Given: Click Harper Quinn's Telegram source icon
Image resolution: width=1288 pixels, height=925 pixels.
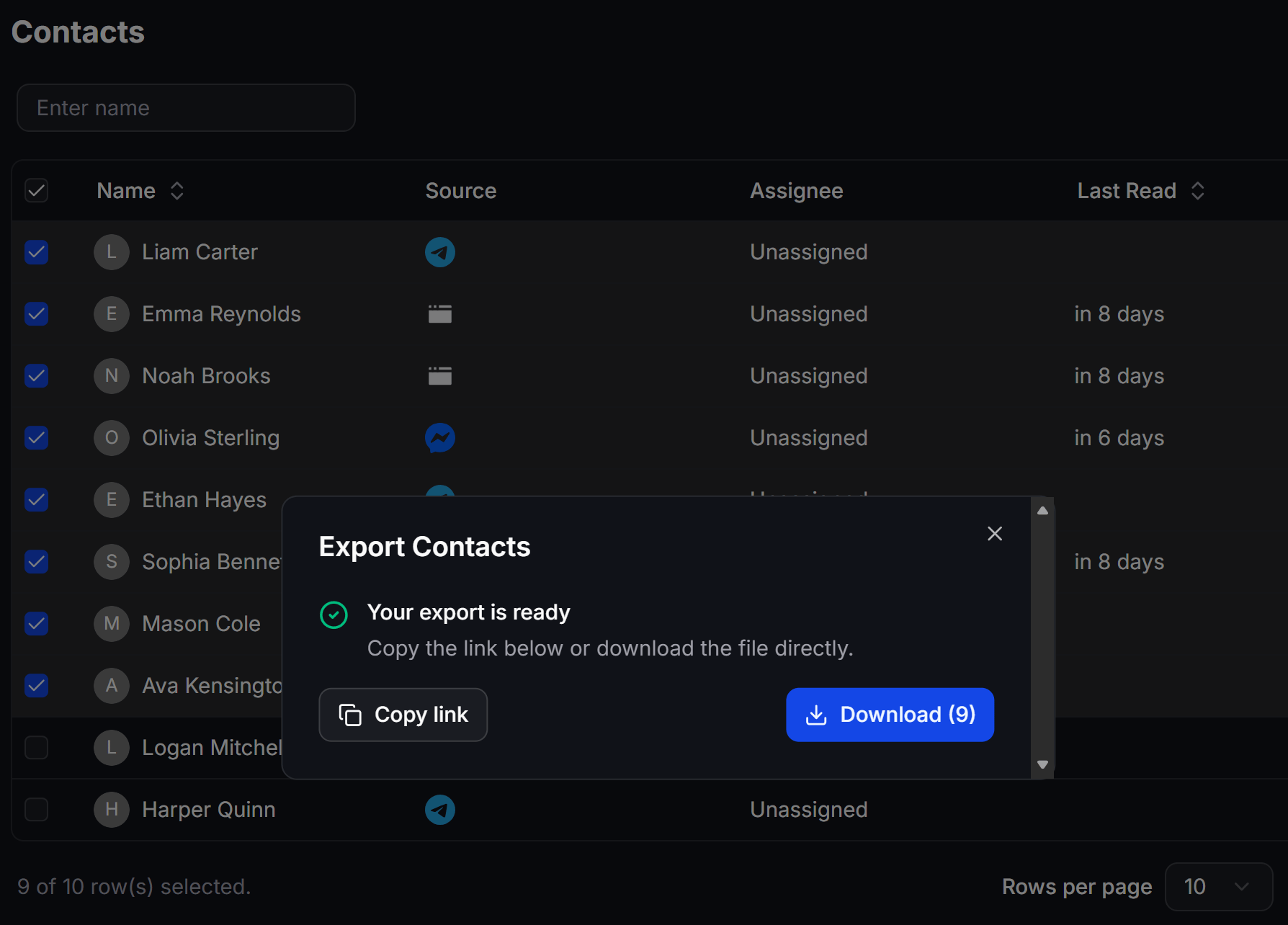Looking at the screenshot, I should point(439,810).
